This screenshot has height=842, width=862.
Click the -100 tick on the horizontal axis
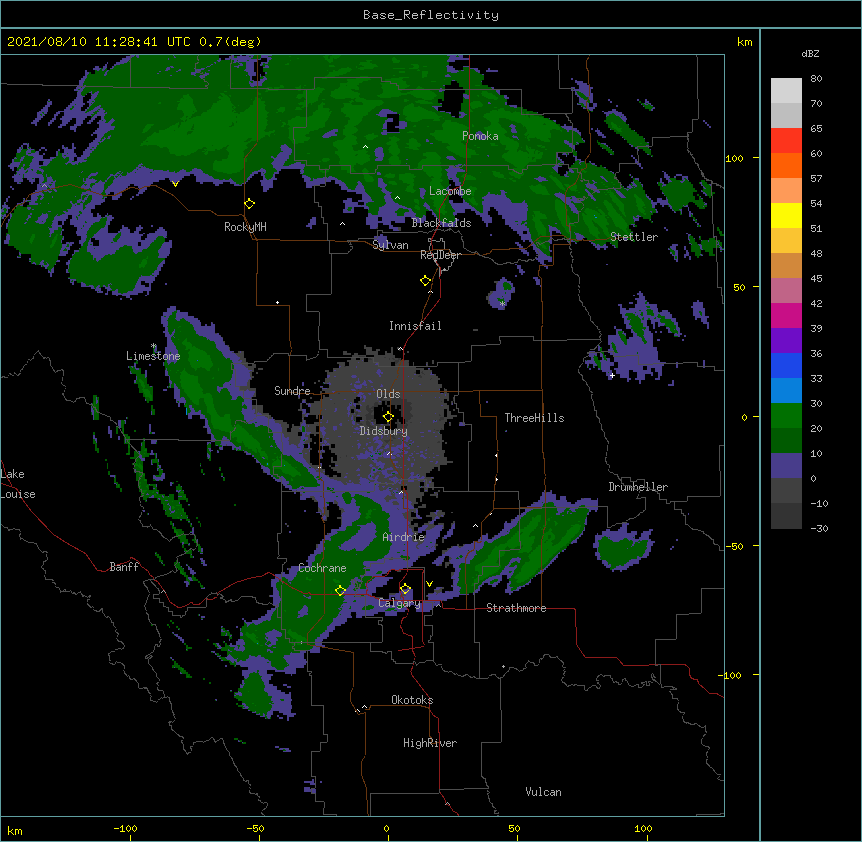[125, 828]
